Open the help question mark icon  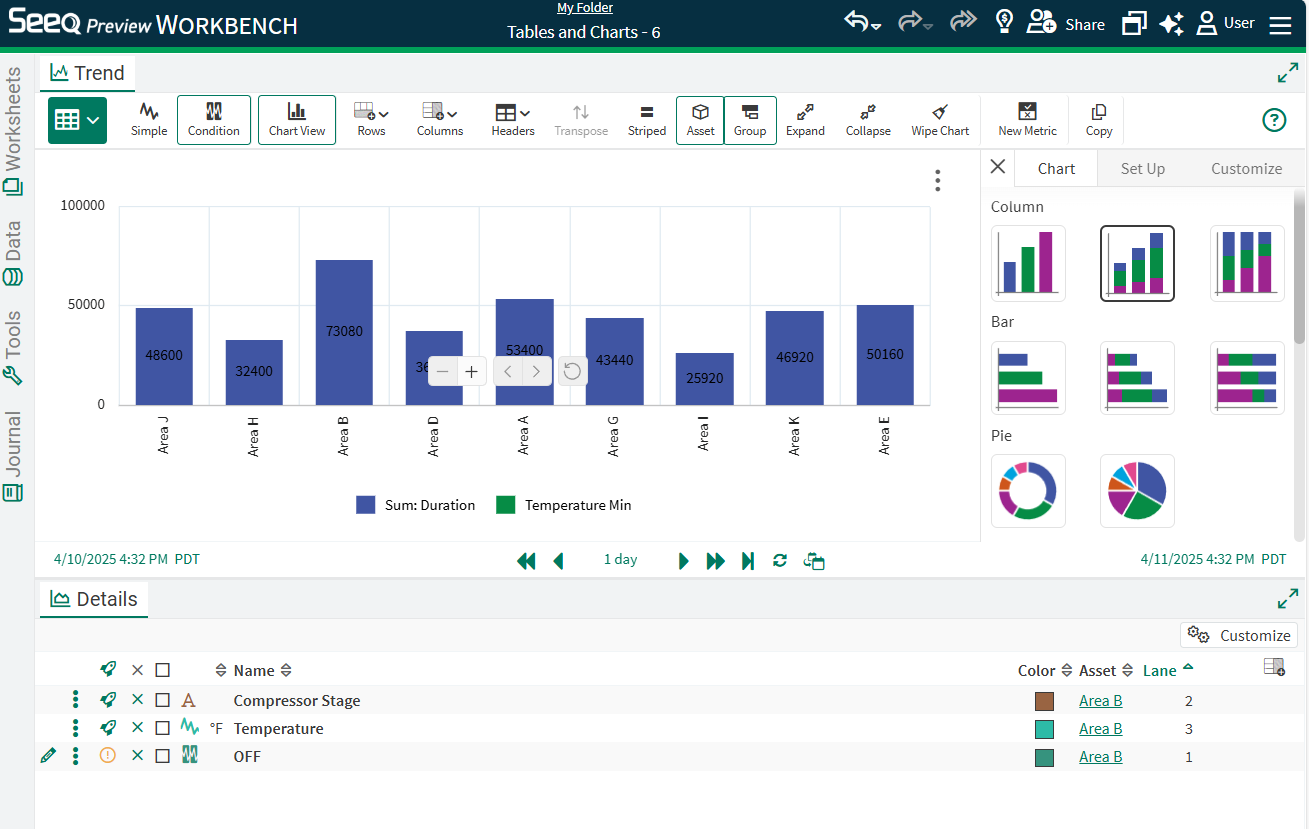click(x=1273, y=120)
